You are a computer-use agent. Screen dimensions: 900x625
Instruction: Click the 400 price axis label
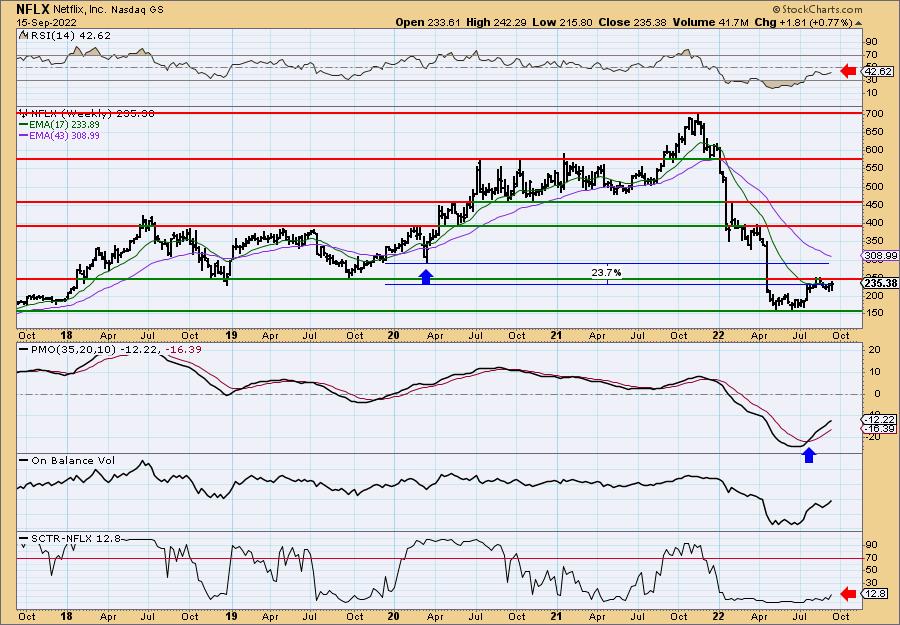(x=875, y=223)
